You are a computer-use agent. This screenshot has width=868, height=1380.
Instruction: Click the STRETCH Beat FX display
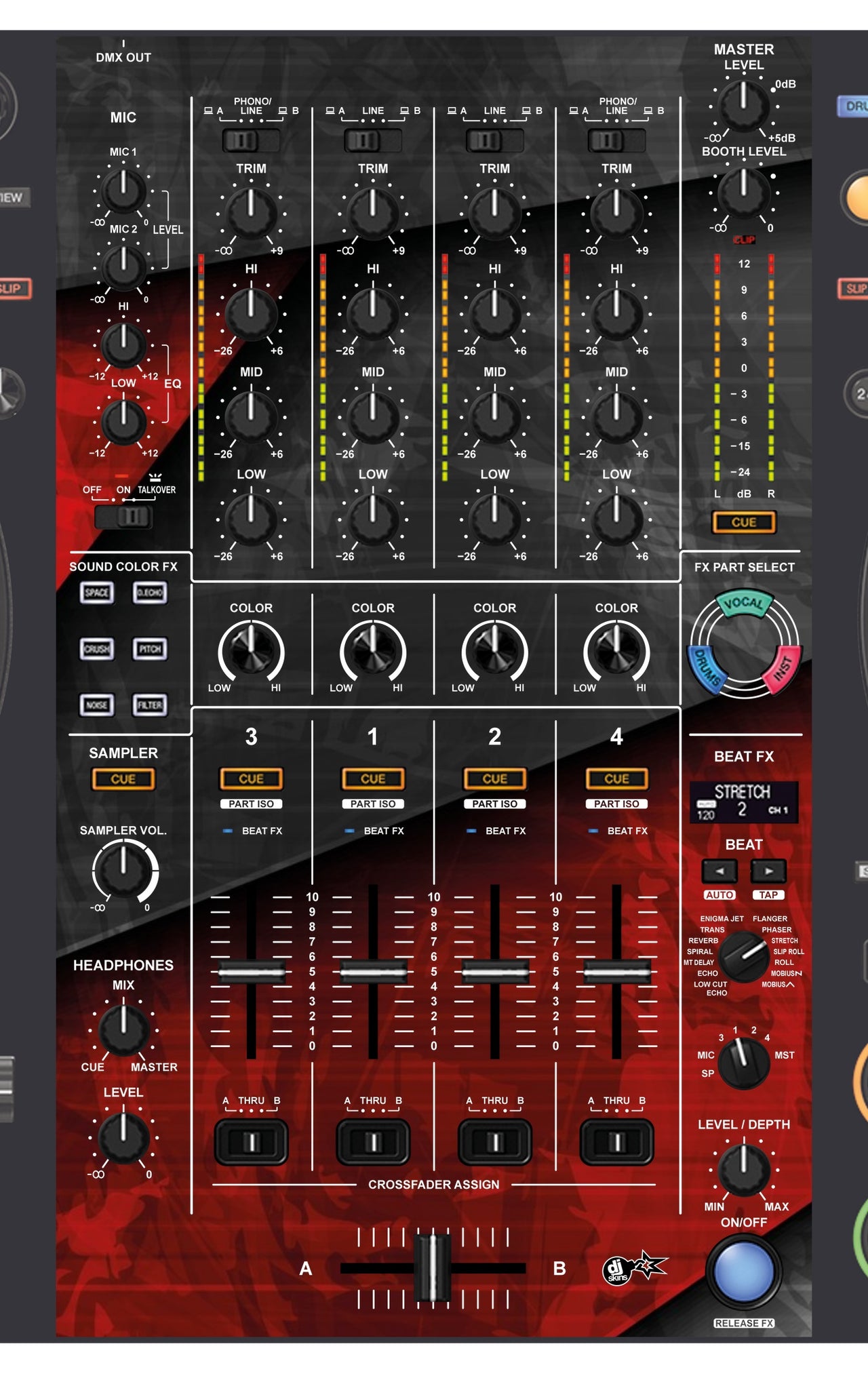pos(744,802)
